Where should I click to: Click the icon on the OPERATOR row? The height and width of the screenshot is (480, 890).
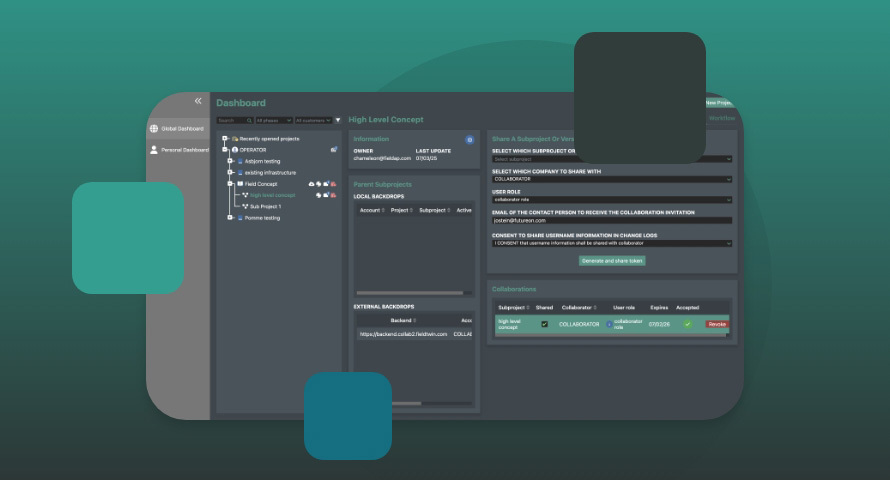click(334, 149)
